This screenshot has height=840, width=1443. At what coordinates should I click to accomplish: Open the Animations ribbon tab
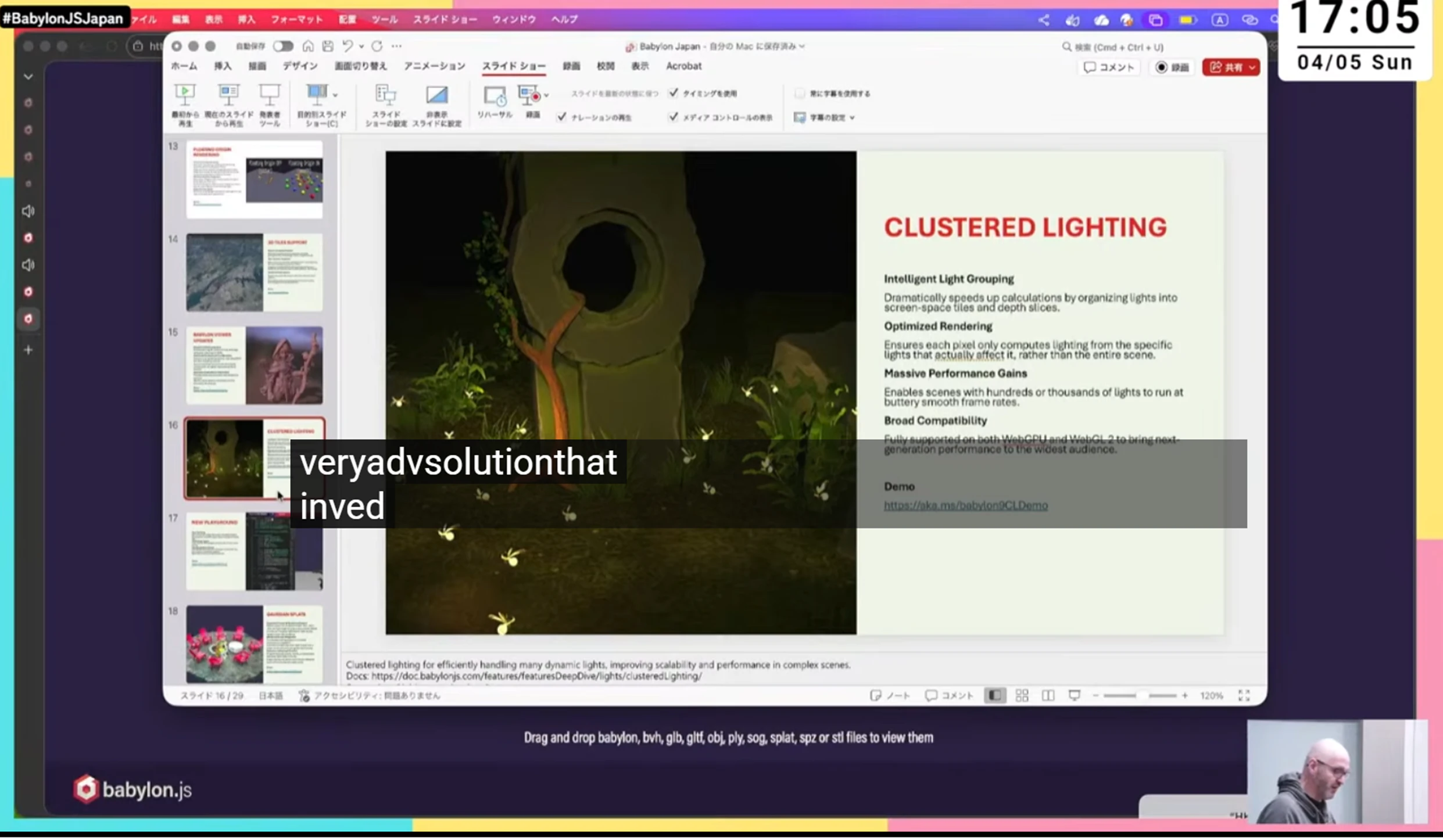[x=434, y=66]
